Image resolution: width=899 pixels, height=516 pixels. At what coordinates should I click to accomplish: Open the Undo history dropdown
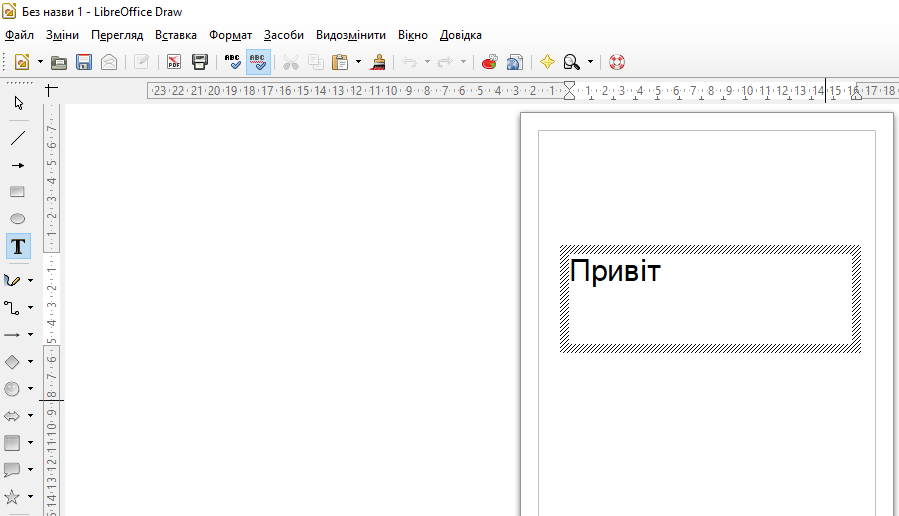(x=427, y=62)
